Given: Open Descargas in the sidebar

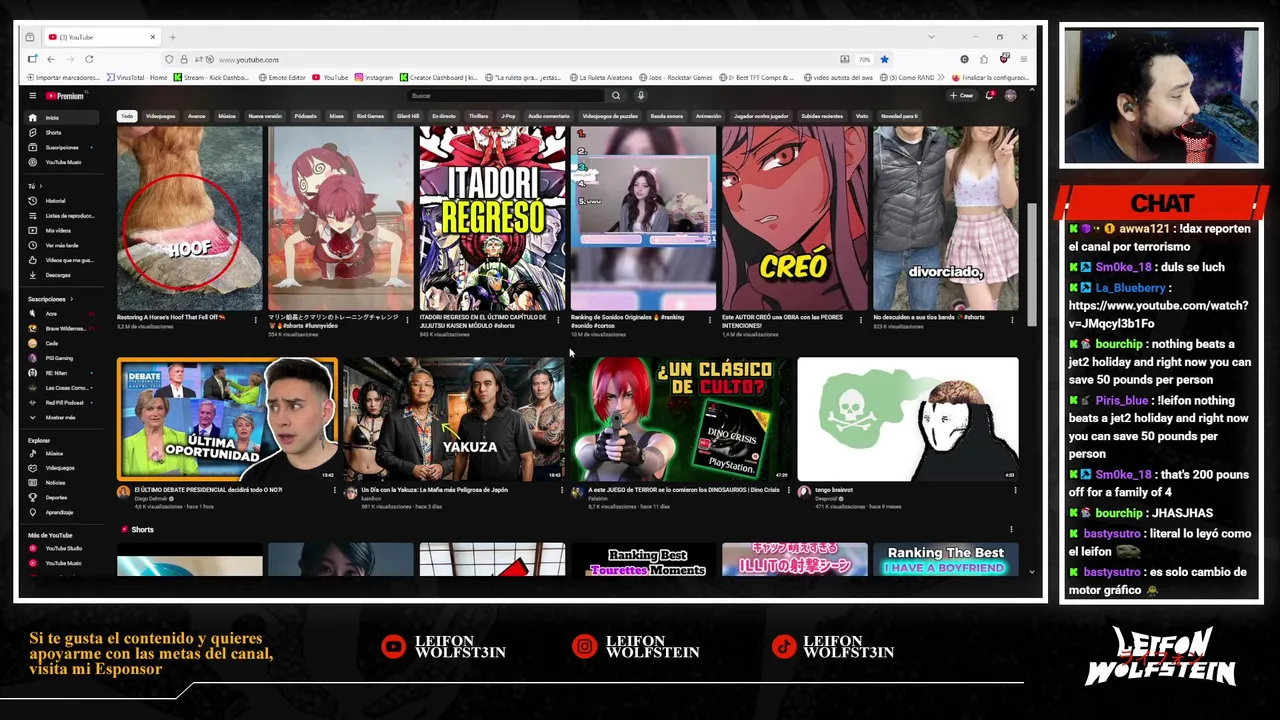Looking at the screenshot, I should tap(60, 275).
